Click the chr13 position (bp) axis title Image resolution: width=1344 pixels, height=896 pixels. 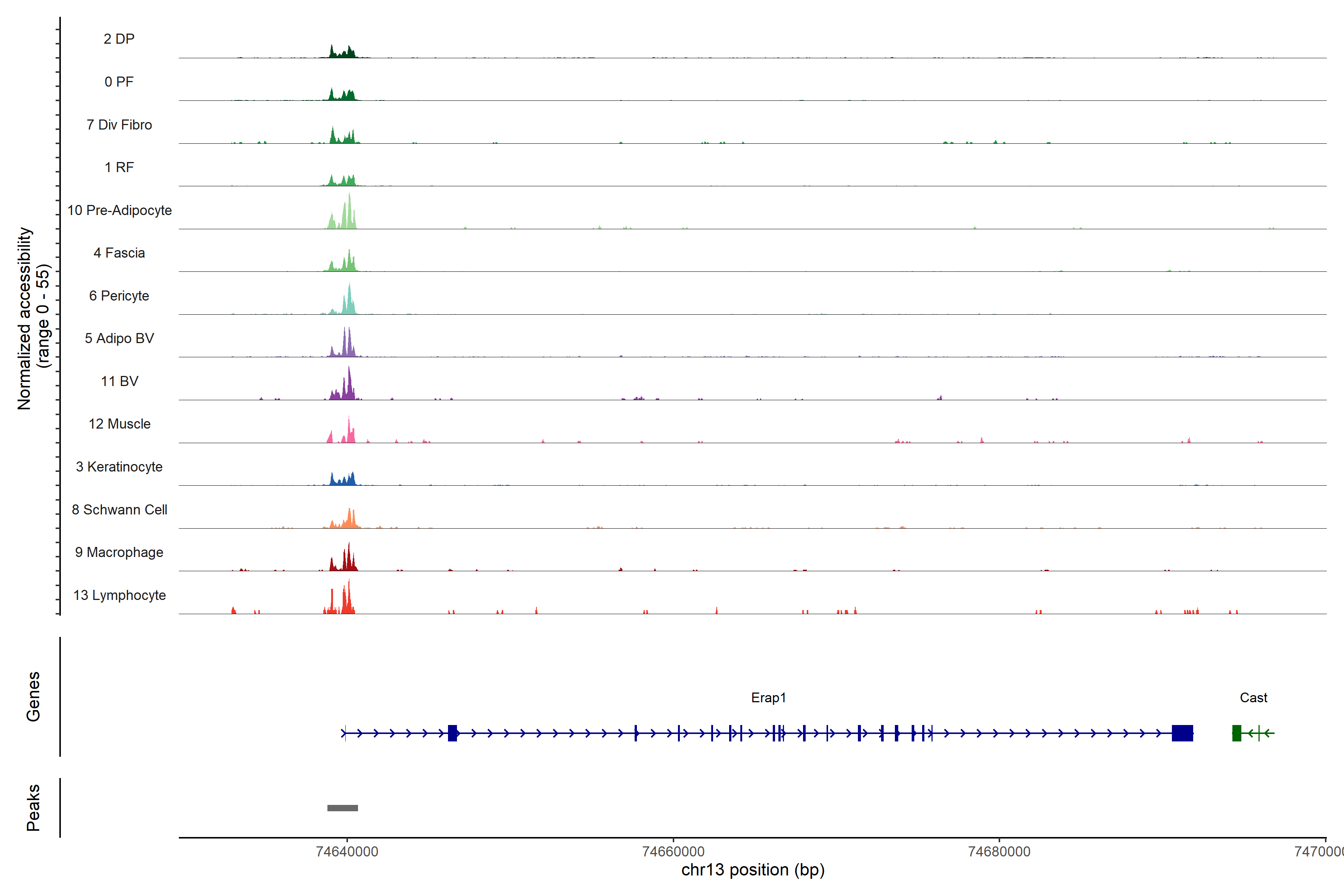click(753, 870)
